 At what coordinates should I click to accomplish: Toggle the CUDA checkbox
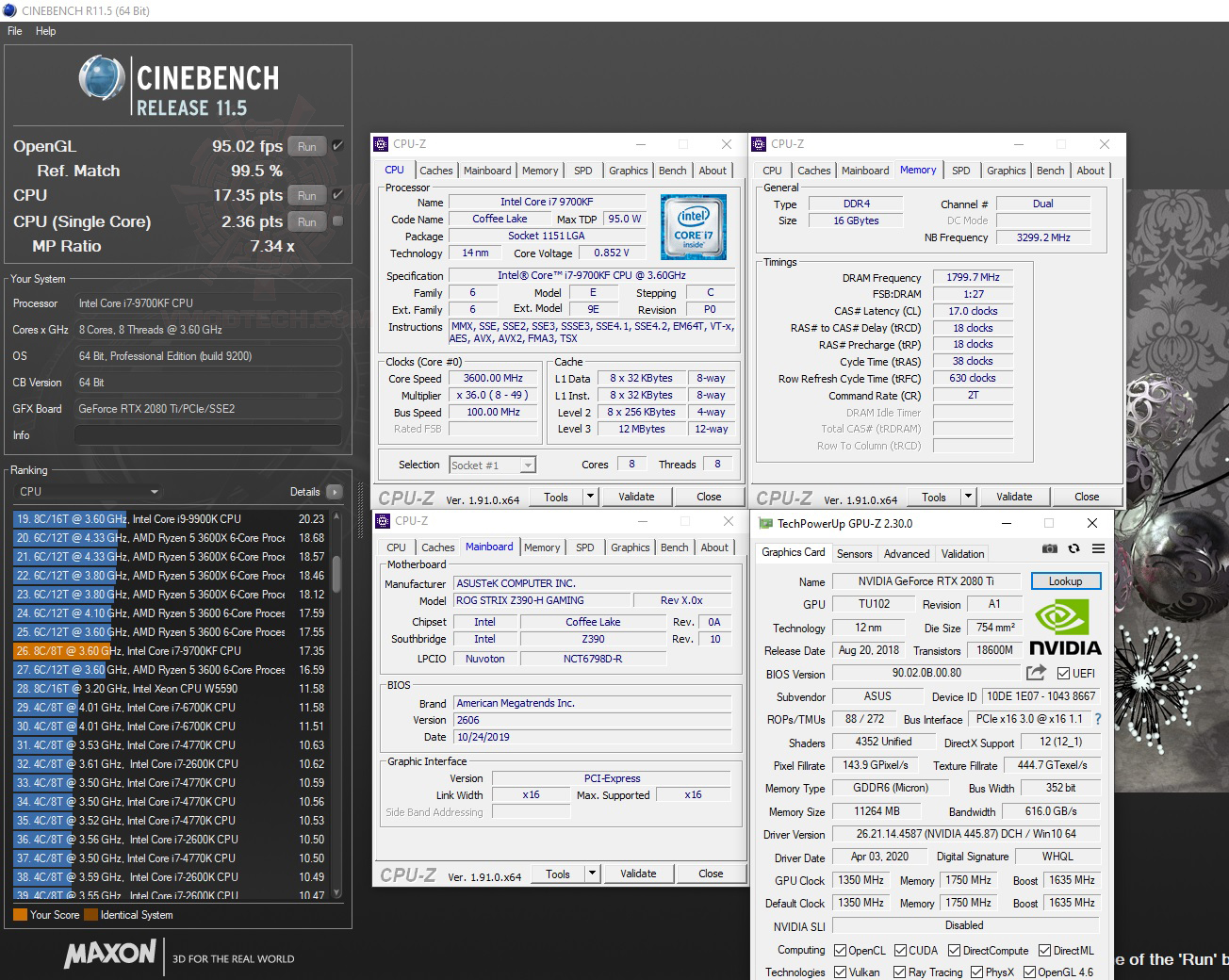pyautogui.click(x=900, y=951)
